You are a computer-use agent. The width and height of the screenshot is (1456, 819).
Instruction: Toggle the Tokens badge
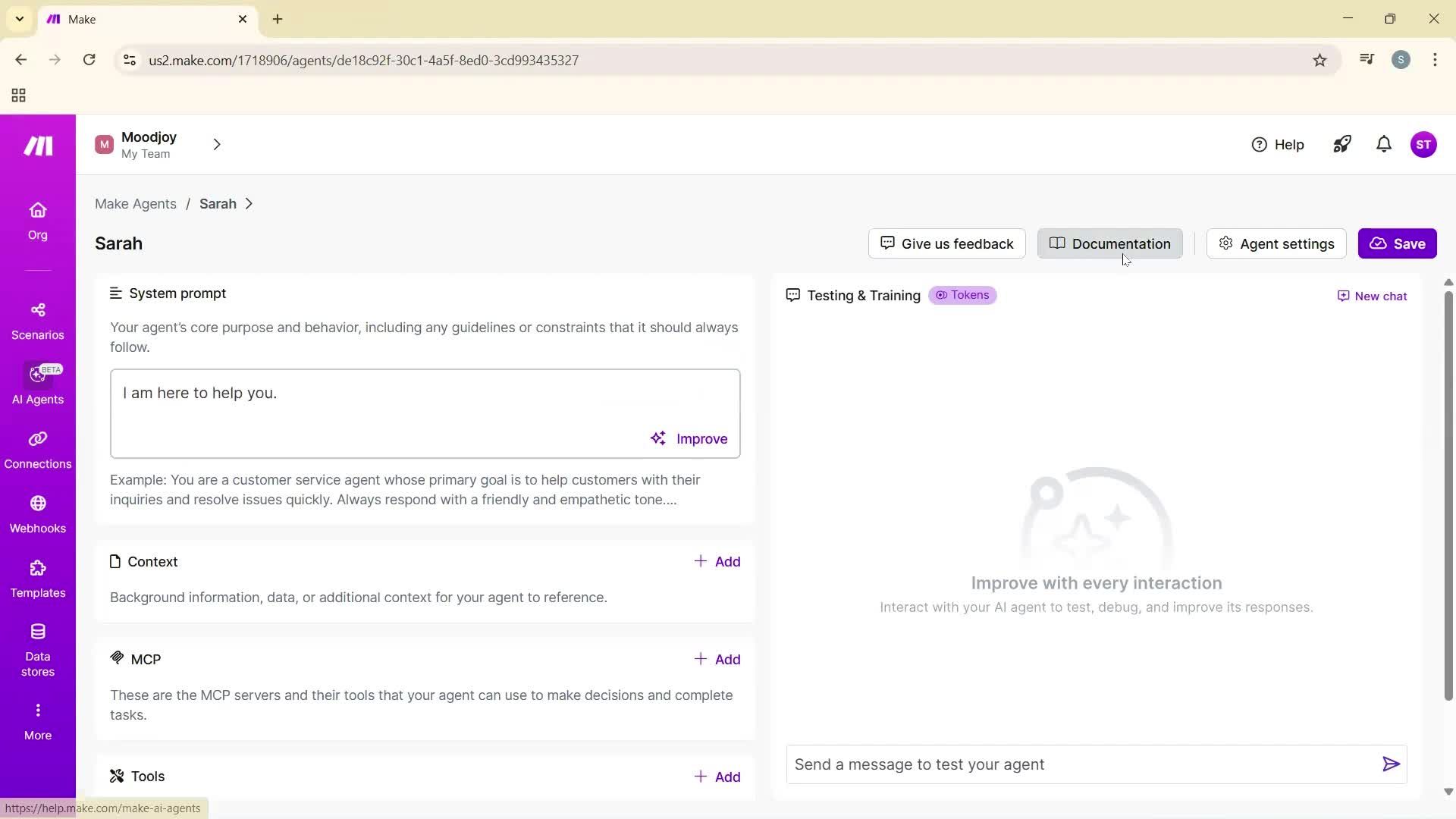[962, 295]
